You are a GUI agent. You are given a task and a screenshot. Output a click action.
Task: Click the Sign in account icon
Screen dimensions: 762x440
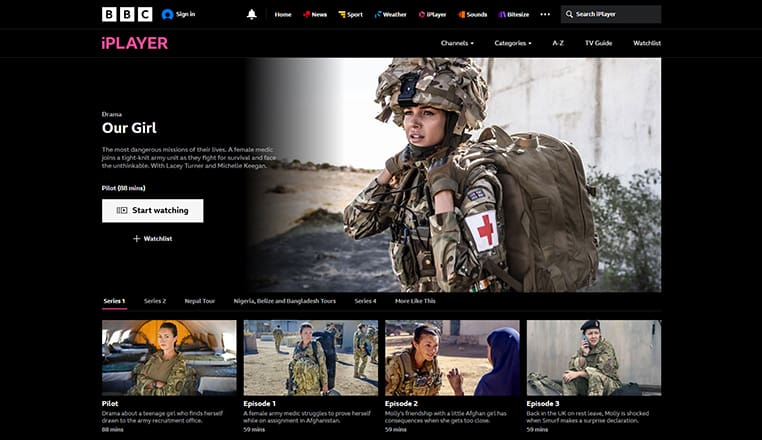click(167, 14)
